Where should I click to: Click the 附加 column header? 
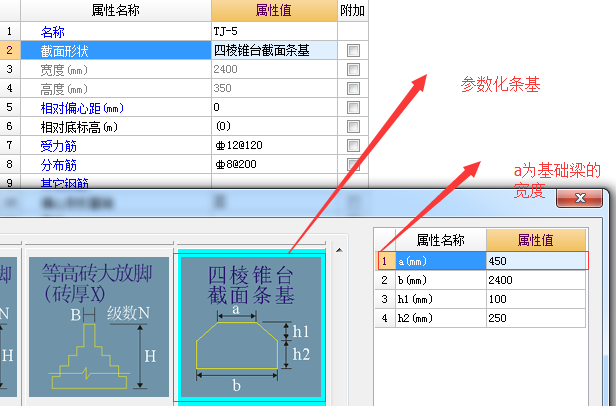(x=353, y=11)
